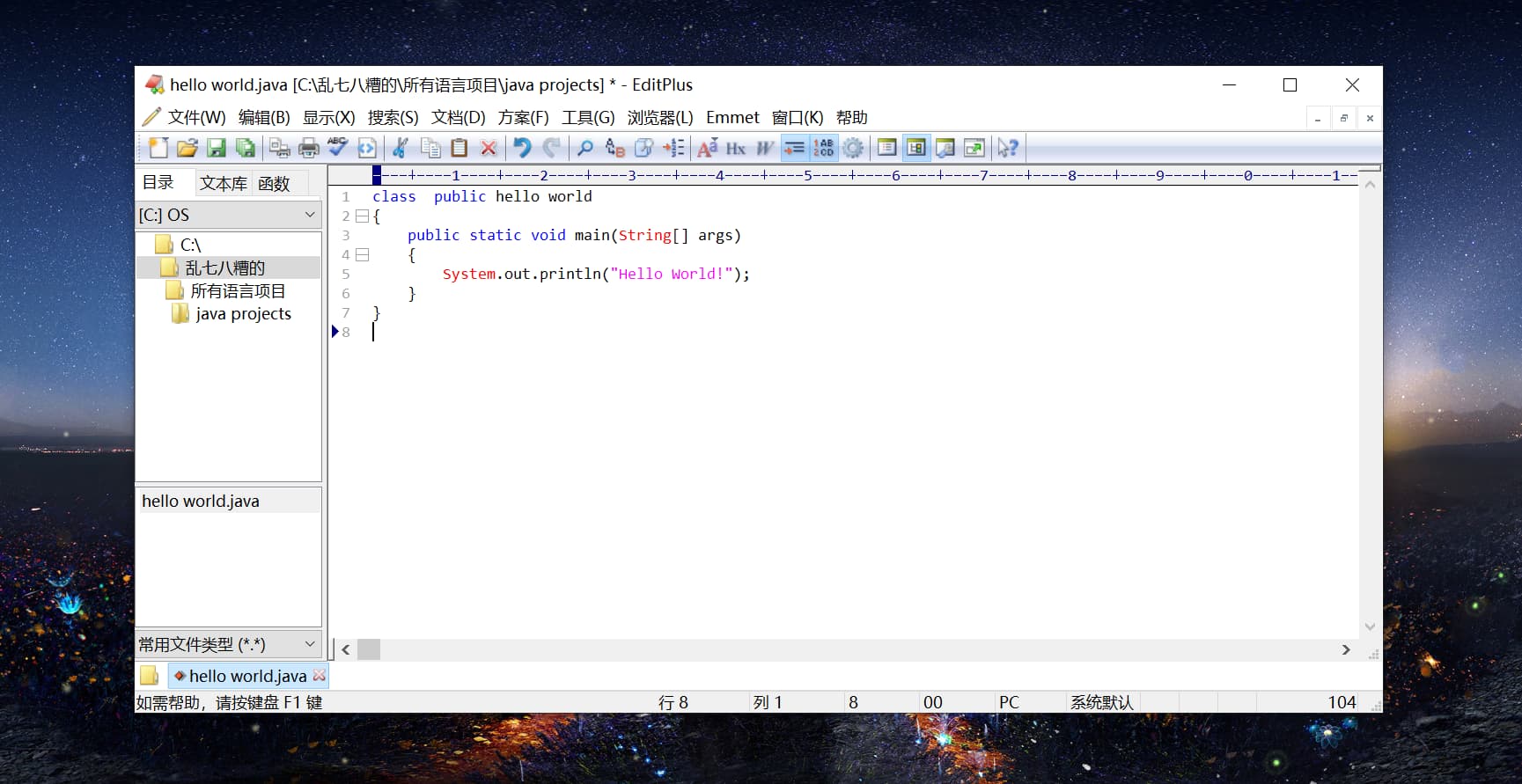Toggle the directory window toolbar button
The width and height of the screenshot is (1522, 784).
click(915, 148)
